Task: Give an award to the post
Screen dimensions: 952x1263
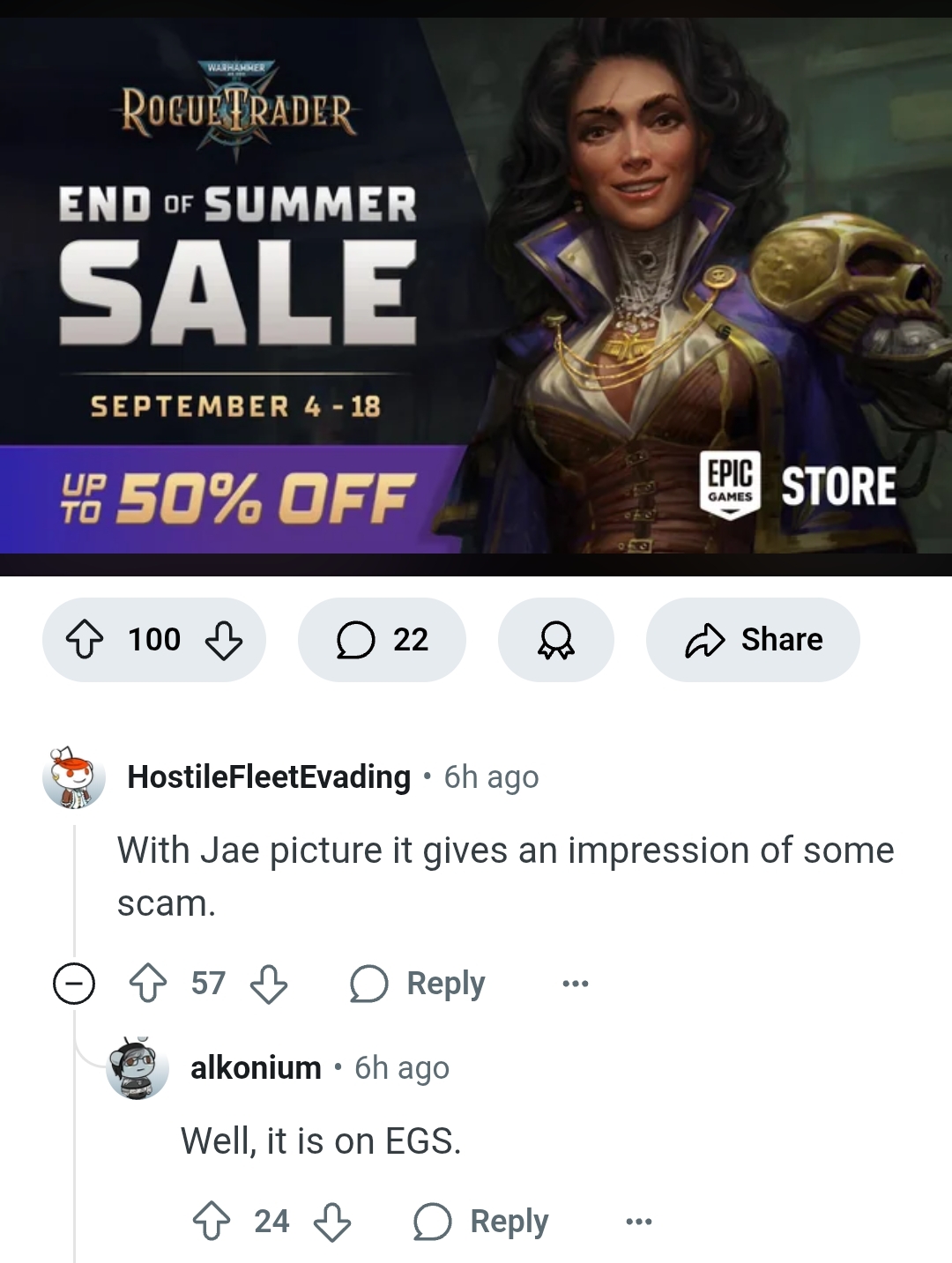Action: [556, 640]
